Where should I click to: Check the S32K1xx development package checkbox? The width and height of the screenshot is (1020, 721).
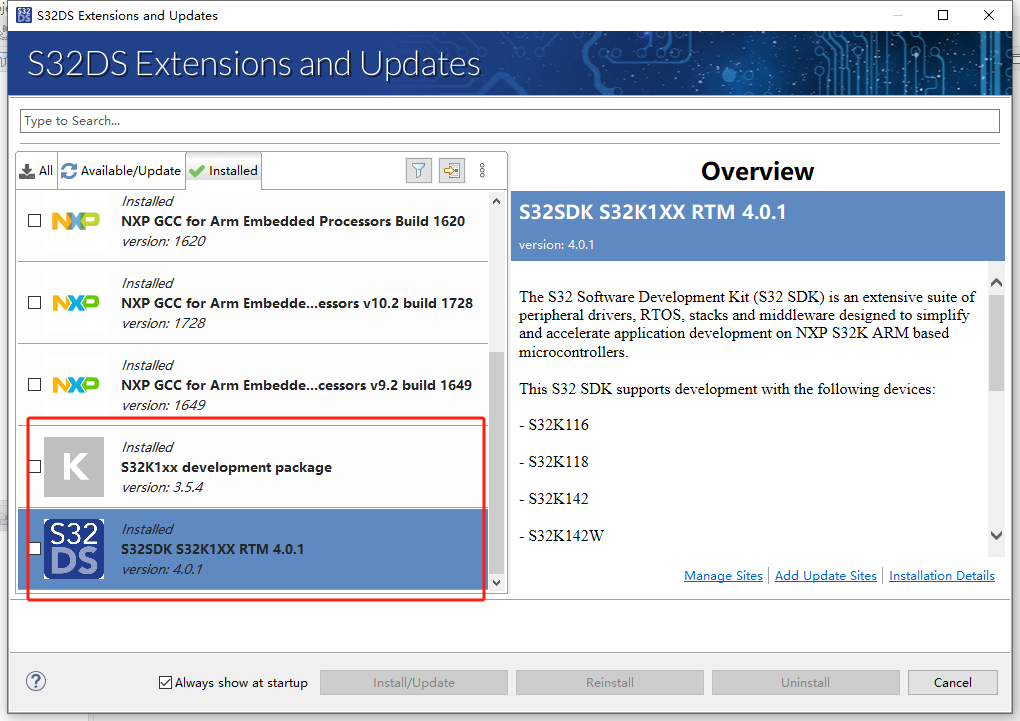coord(35,466)
